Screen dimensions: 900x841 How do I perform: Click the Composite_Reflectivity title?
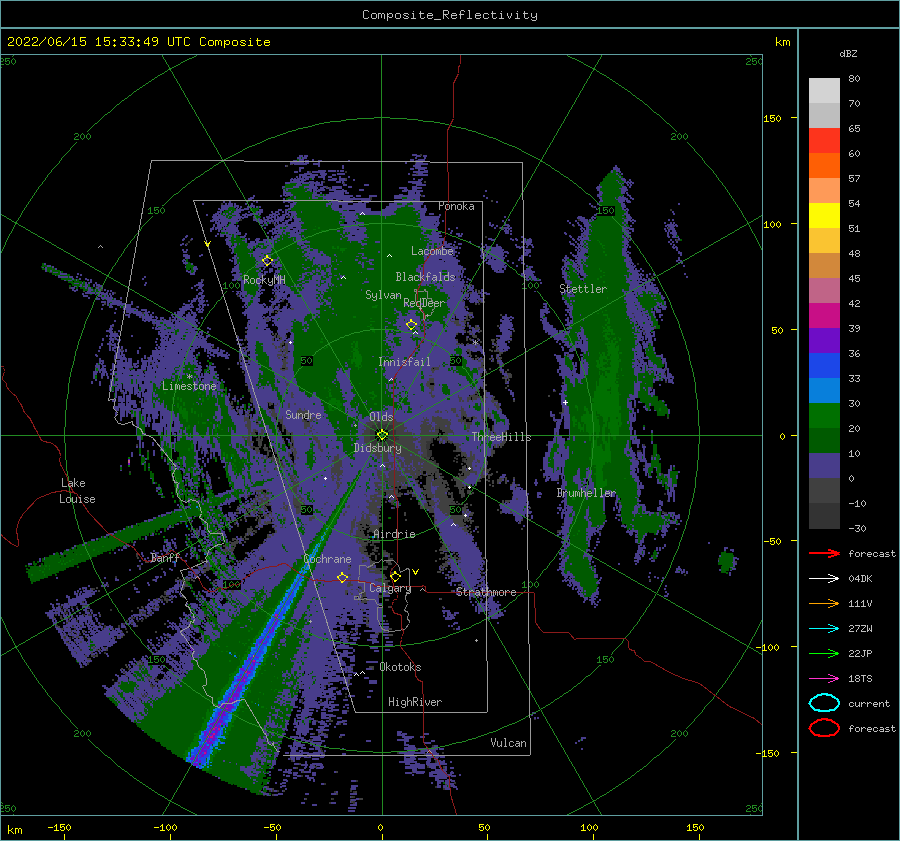click(x=450, y=15)
